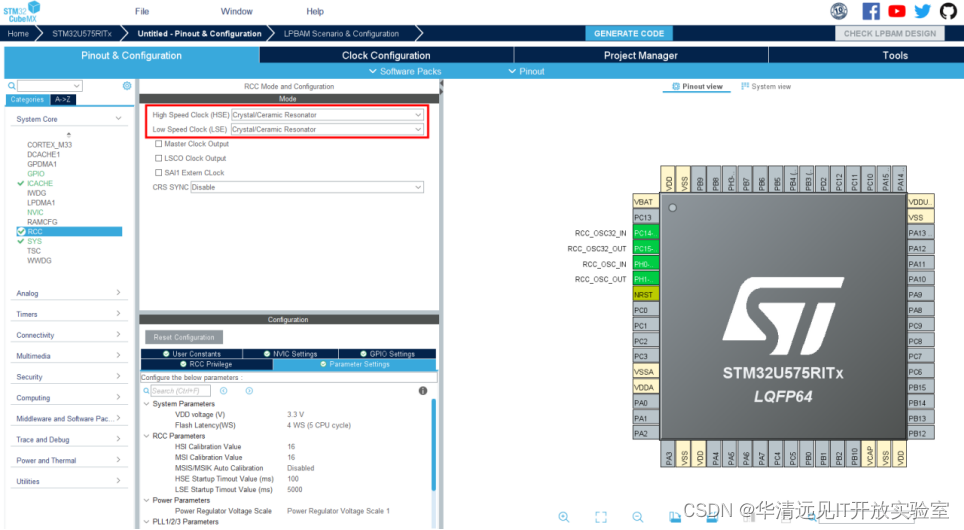This screenshot has height=530, width=964.
Task: Zoom out of the pinout view
Action: 638,517
